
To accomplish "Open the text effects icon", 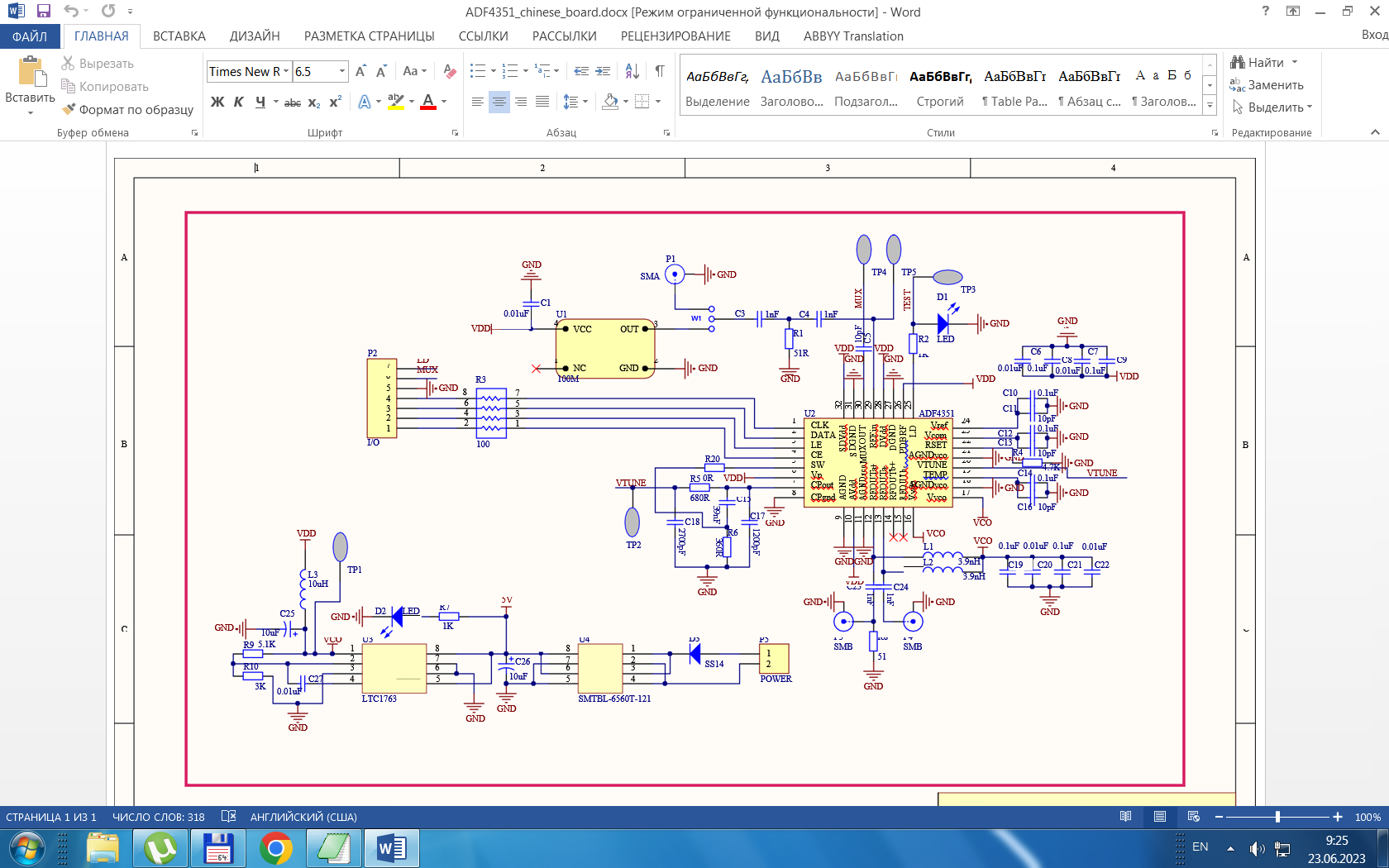I will (365, 102).
